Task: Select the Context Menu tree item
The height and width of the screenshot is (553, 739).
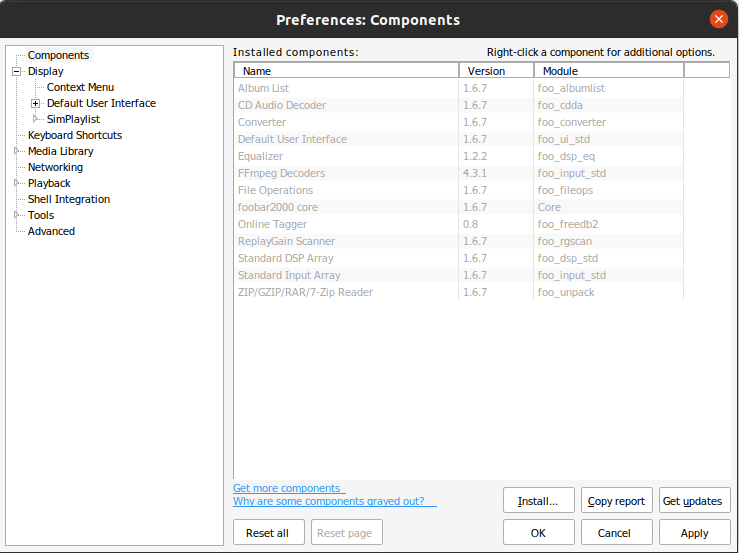Action: click(x=80, y=87)
